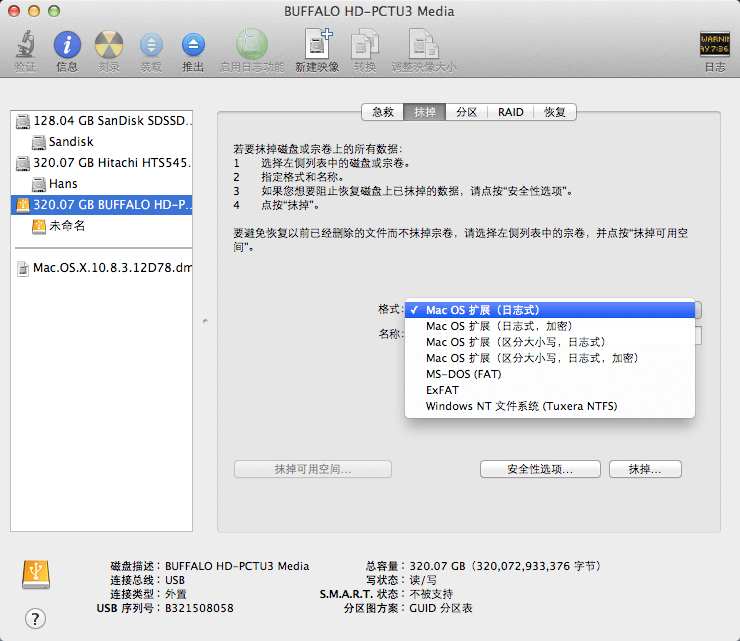This screenshot has width=740, height=641.
Task: Choose Windows NT 文件系统 (Tuxera NTFS) option
Action: pos(550,406)
